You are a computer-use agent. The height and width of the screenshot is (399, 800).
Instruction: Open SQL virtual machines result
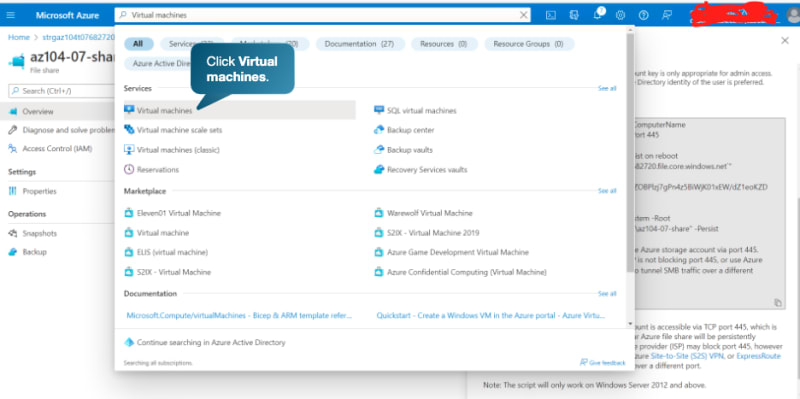421,110
